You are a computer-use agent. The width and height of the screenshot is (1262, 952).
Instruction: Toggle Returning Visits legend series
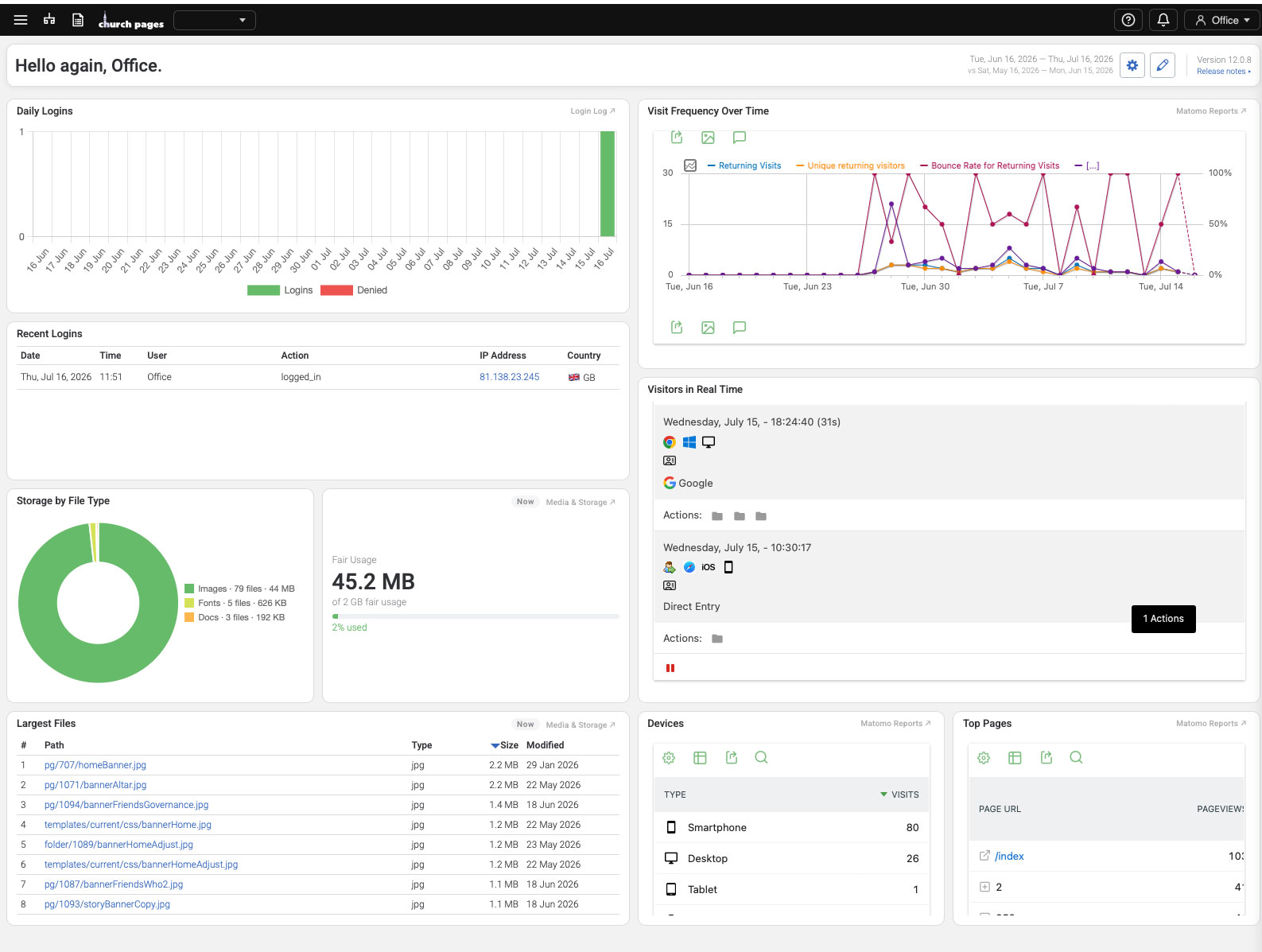click(744, 165)
